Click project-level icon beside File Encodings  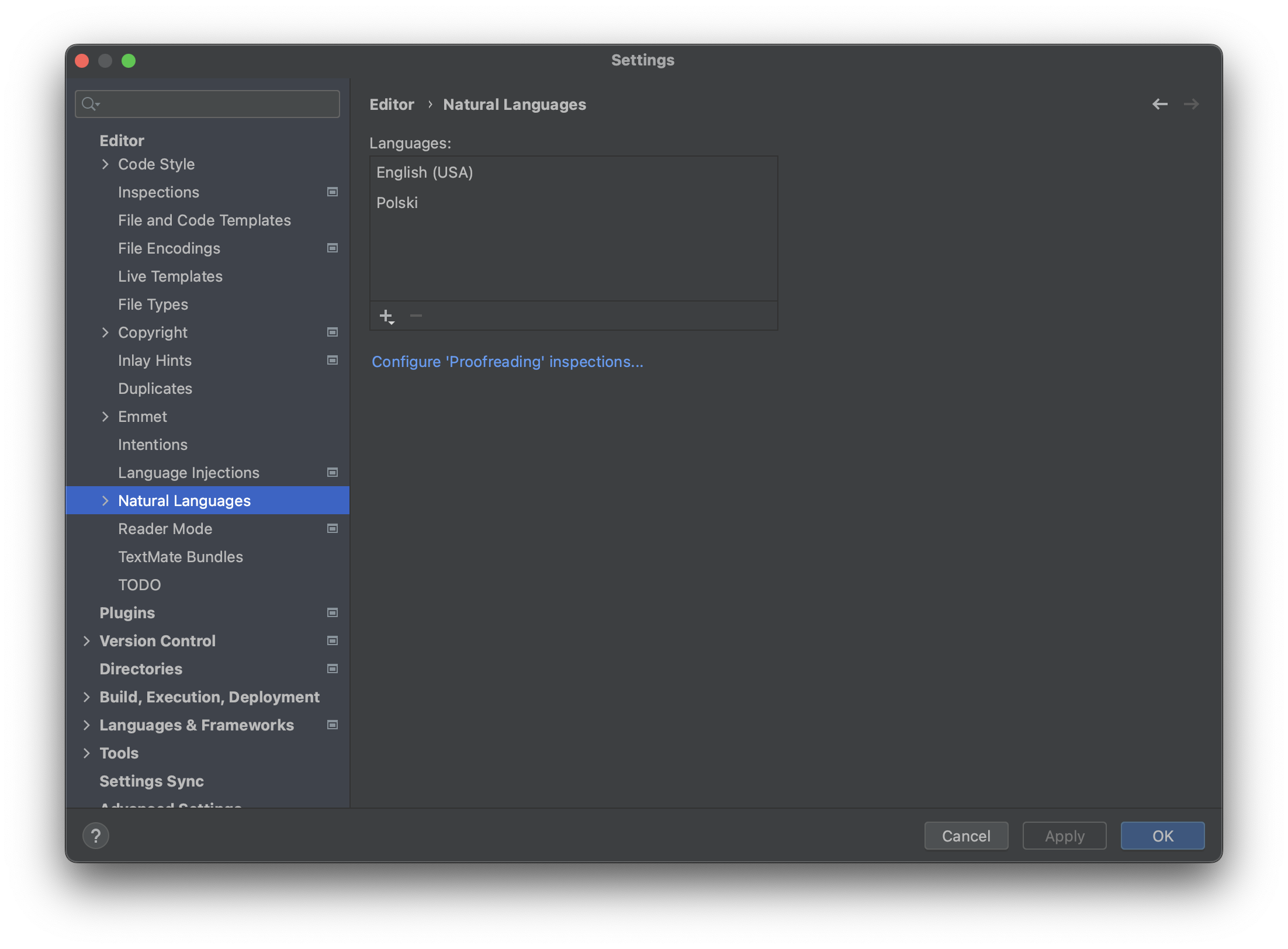point(333,248)
